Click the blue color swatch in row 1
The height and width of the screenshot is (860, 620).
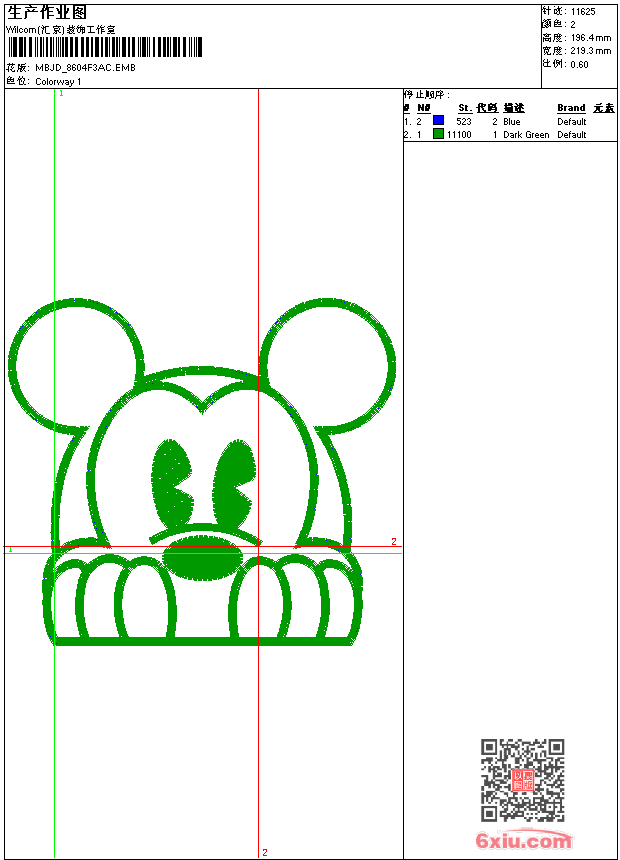tap(438, 121)
